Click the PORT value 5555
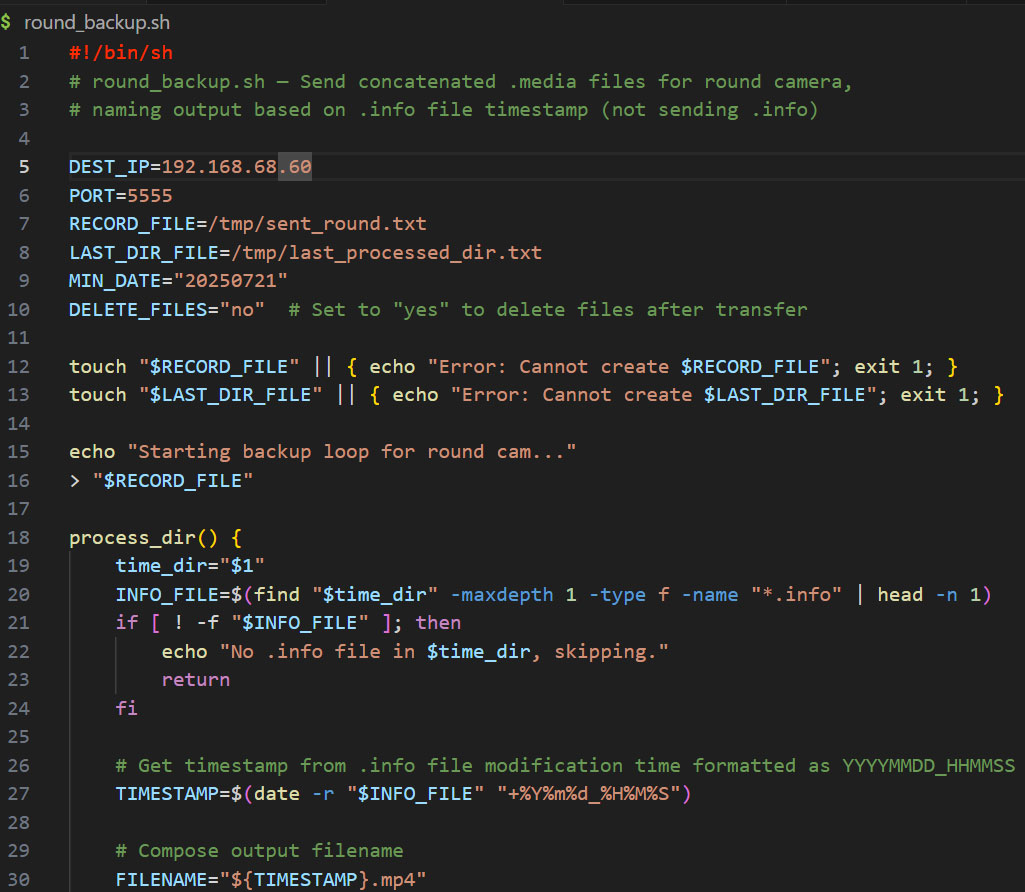This screenshot has width=1025, height=892. coord(149,196)
